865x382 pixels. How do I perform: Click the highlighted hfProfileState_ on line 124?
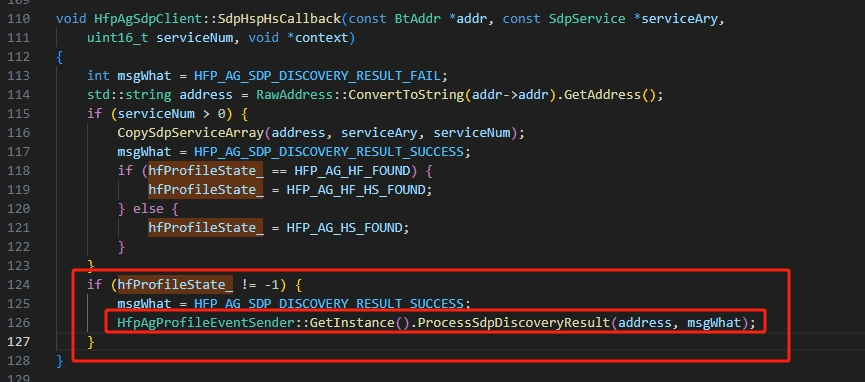(174, 285)
